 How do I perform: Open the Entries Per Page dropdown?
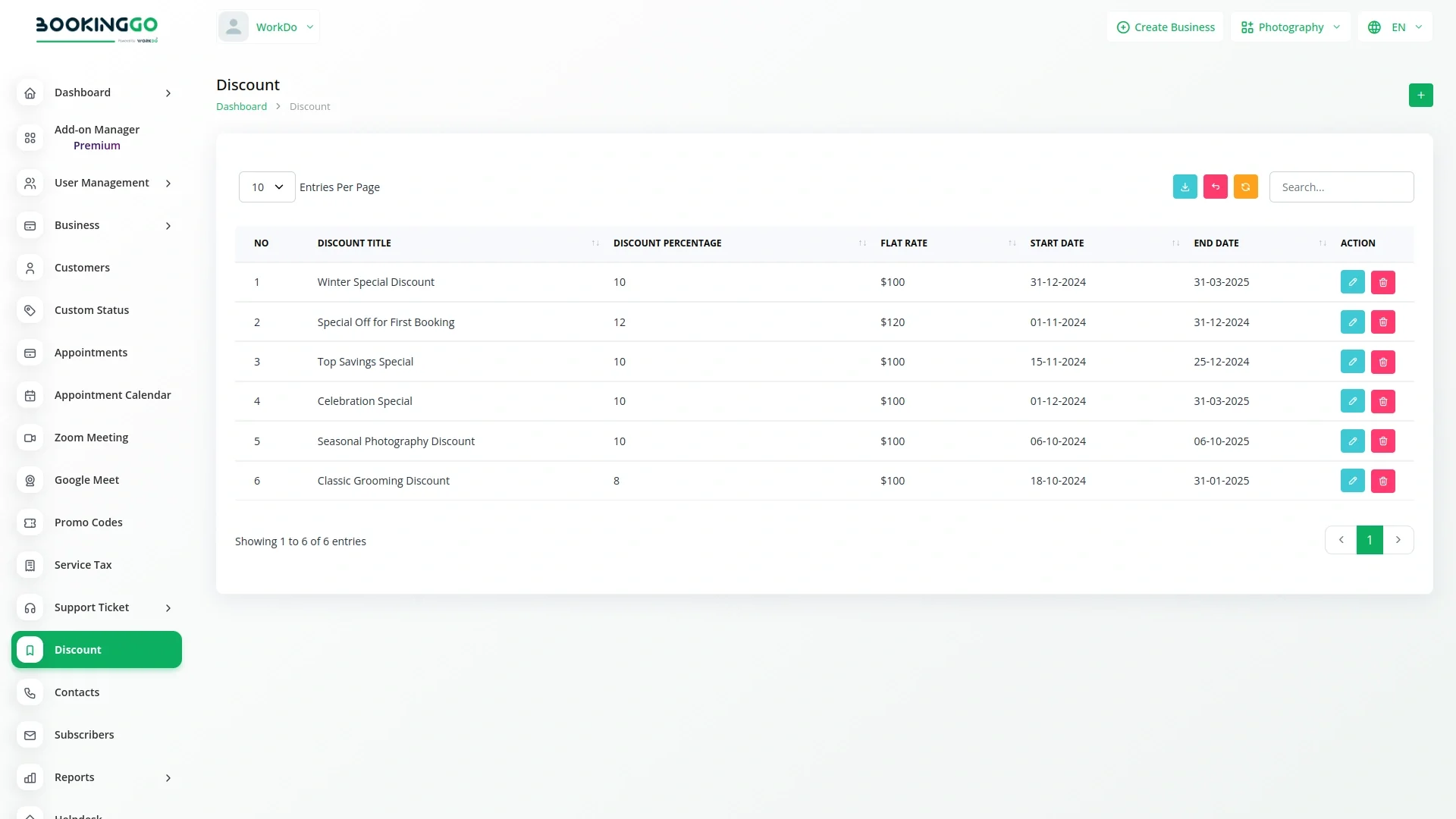(x=267, y=187)
